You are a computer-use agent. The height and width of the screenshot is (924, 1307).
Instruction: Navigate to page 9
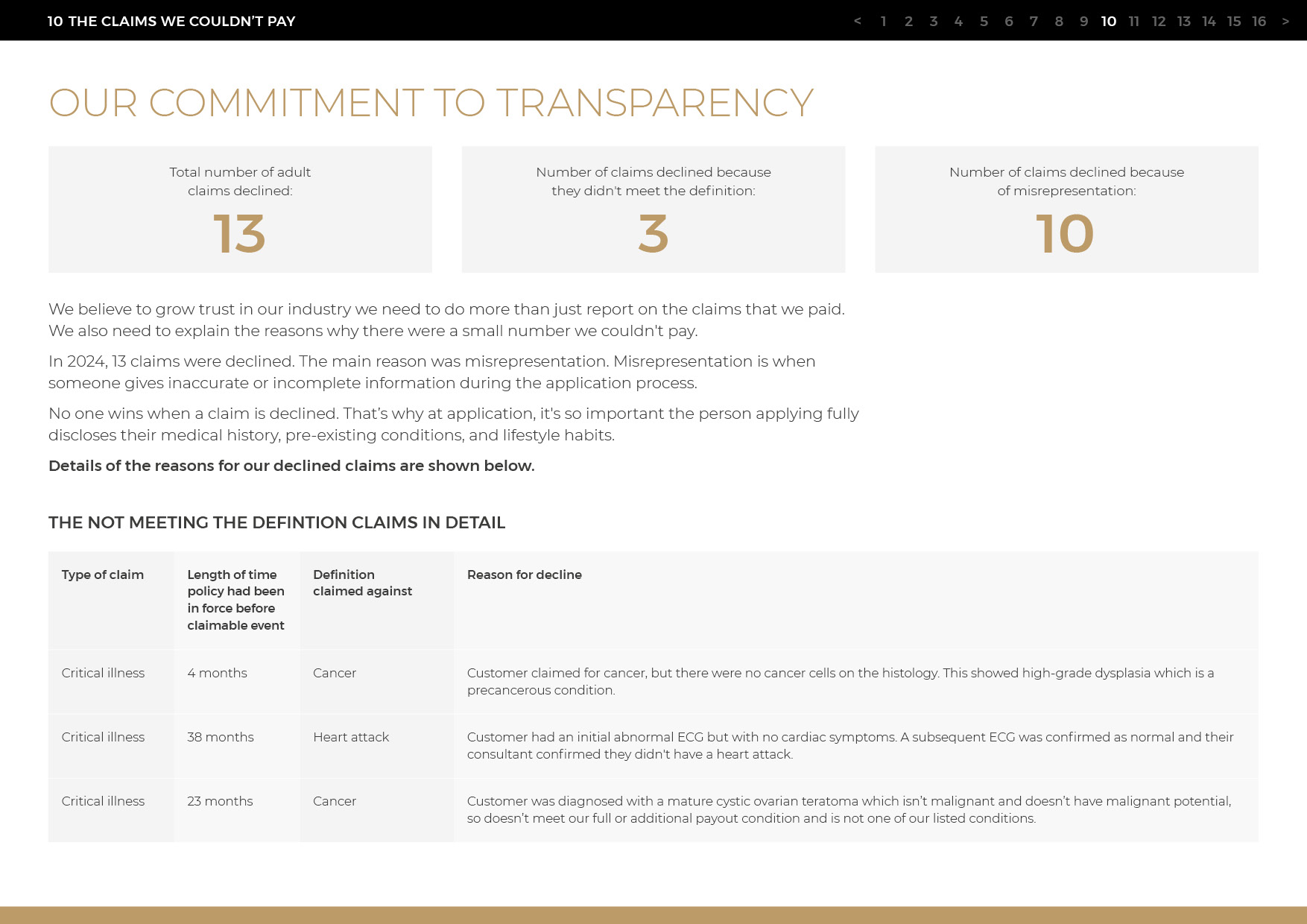point(1083,21)
